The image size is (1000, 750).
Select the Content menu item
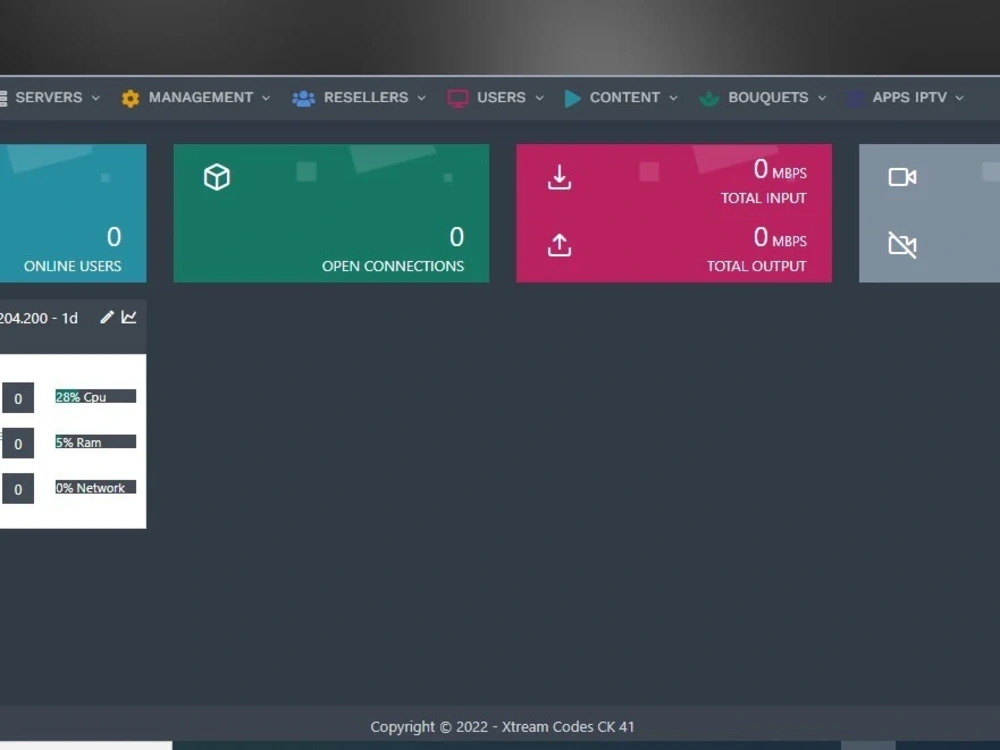(x=625, y=98)
